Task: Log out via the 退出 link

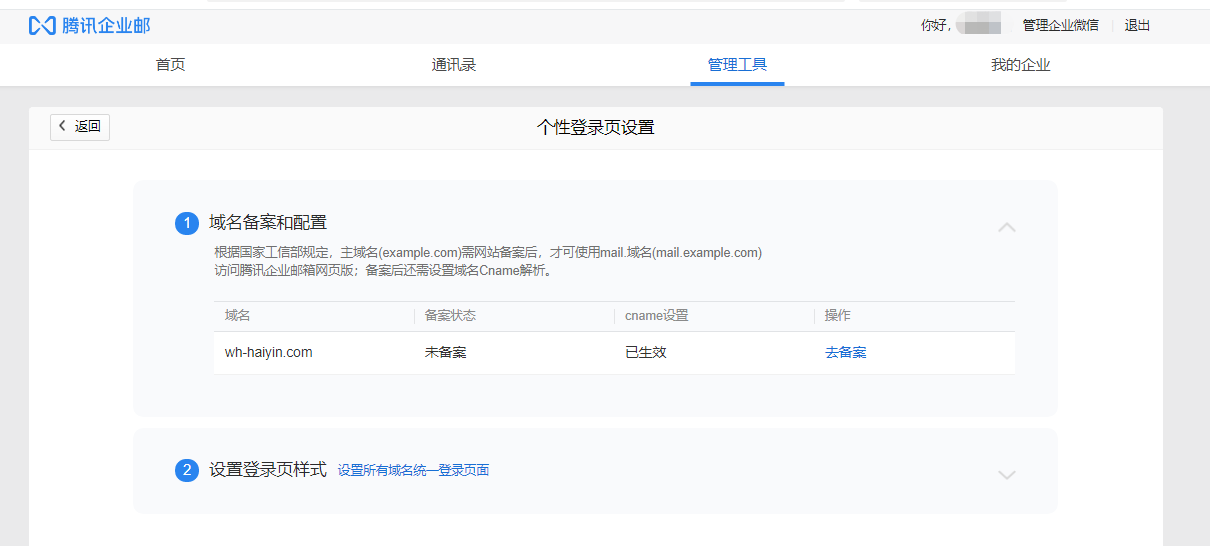Action: point(1137,26)
